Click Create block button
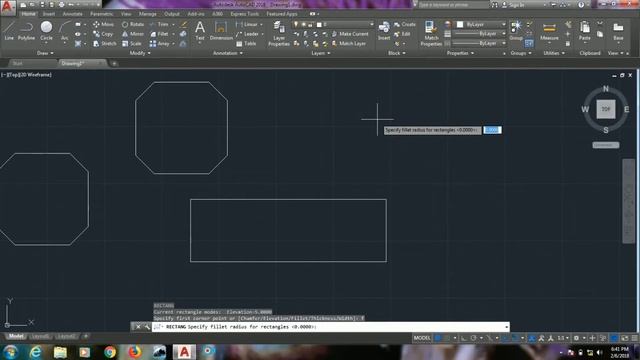The image size is (640, 360). (x=405, y=24)
